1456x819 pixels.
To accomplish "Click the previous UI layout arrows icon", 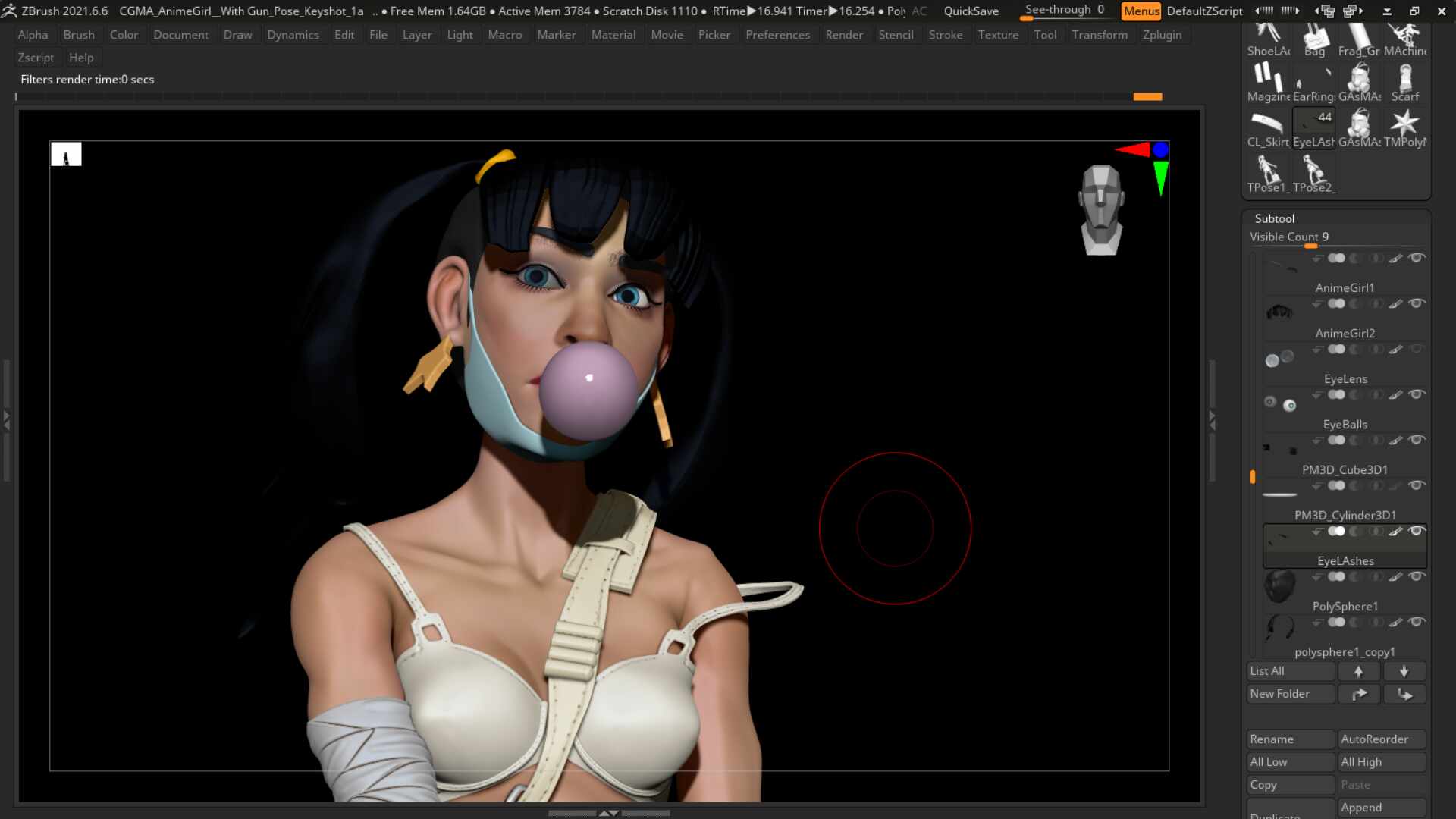I will click(1264, 11).
